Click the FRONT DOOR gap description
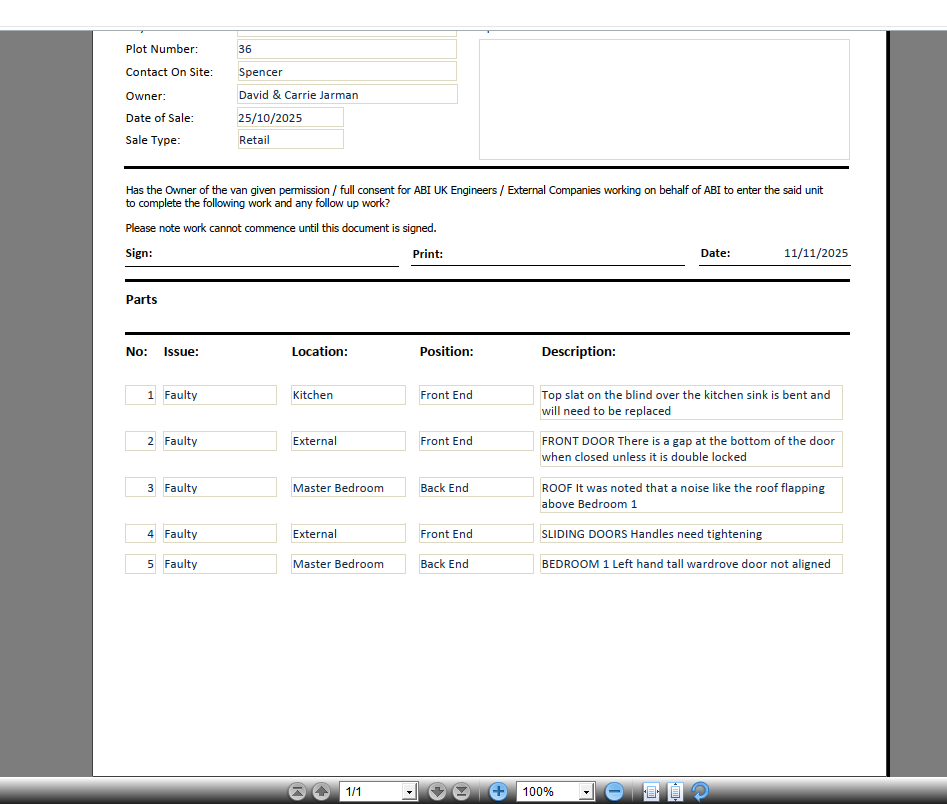Screen dimensions: 947x804 tap(692, 449)
